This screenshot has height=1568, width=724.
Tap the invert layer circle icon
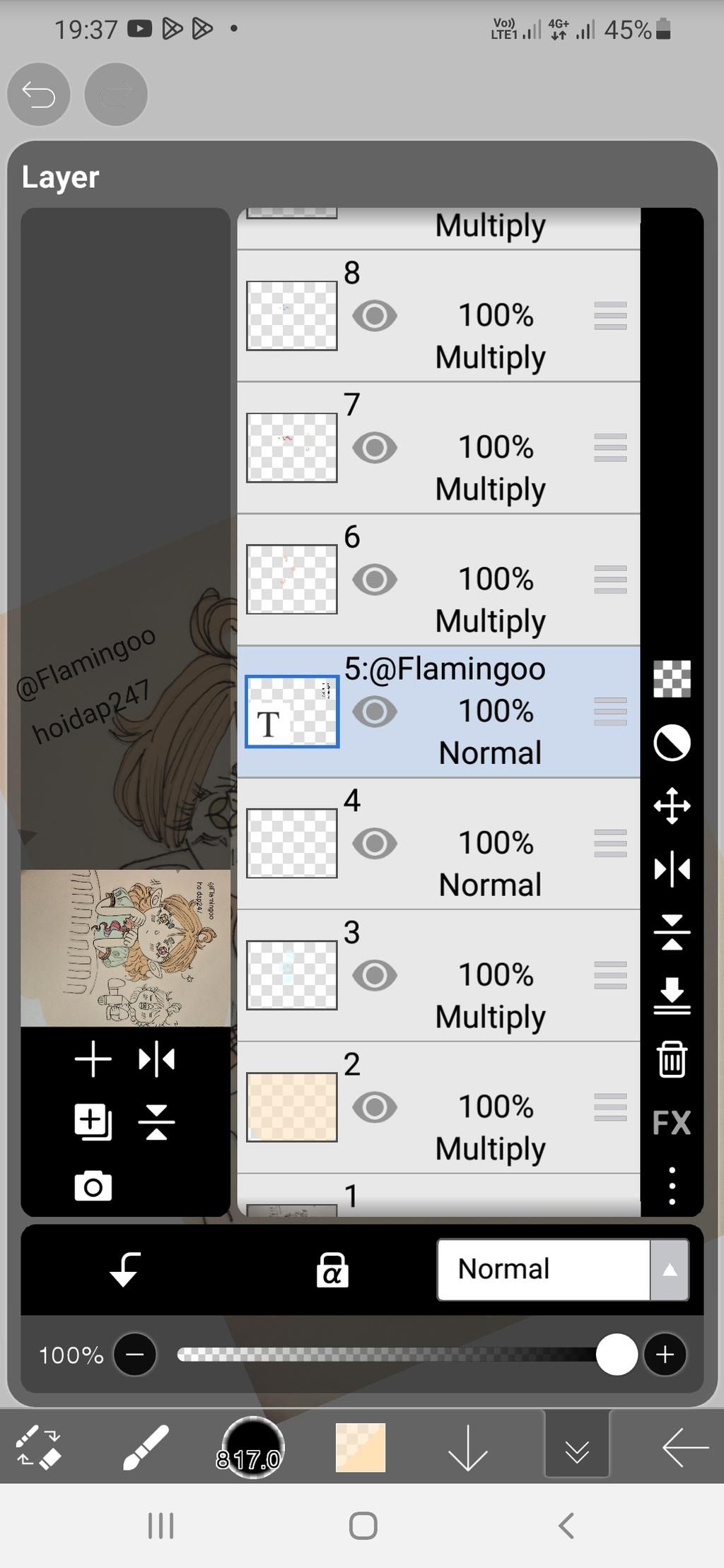click(672, 743)
